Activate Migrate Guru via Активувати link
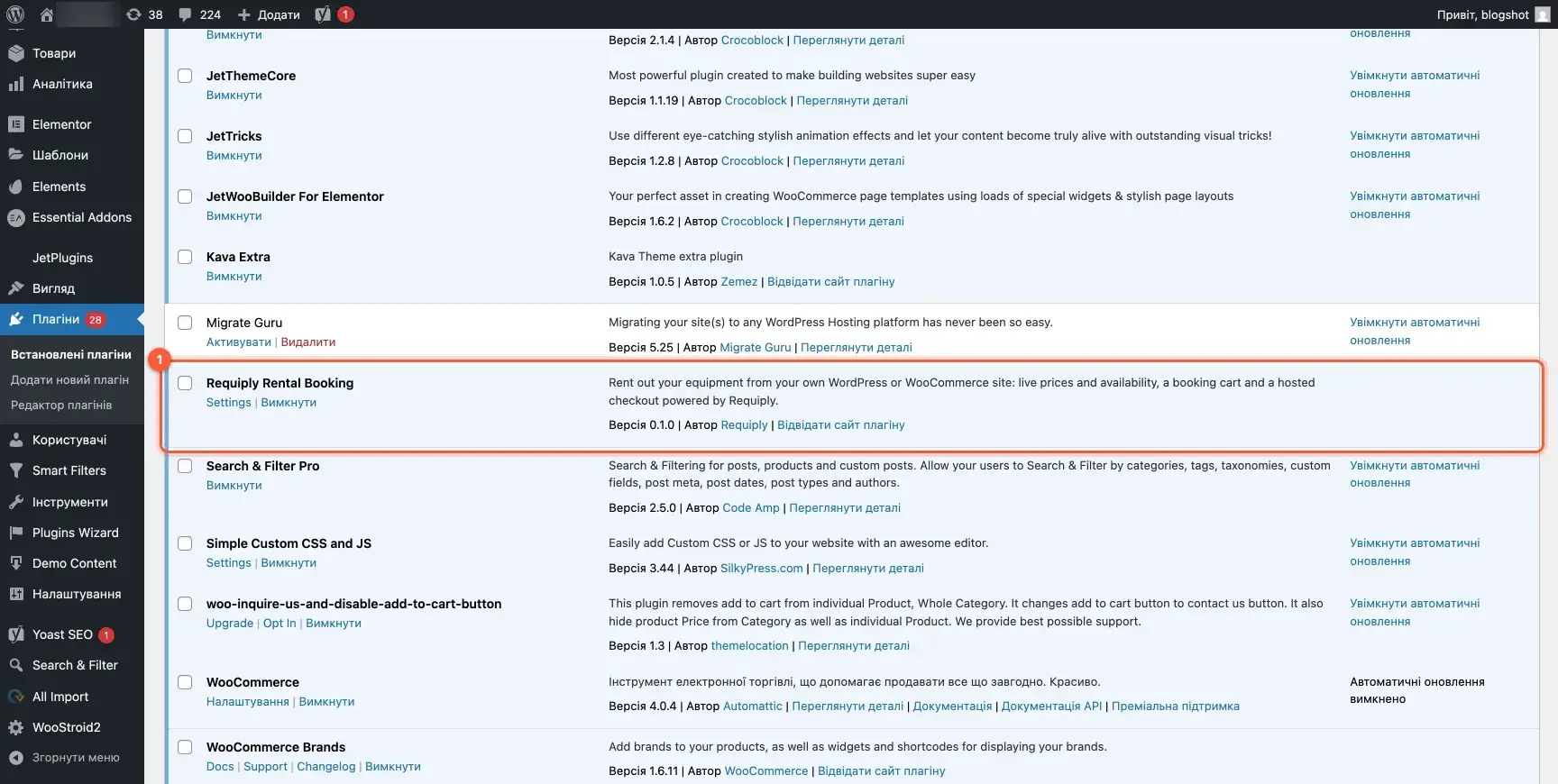1558x784 pixels. (239, 342)
